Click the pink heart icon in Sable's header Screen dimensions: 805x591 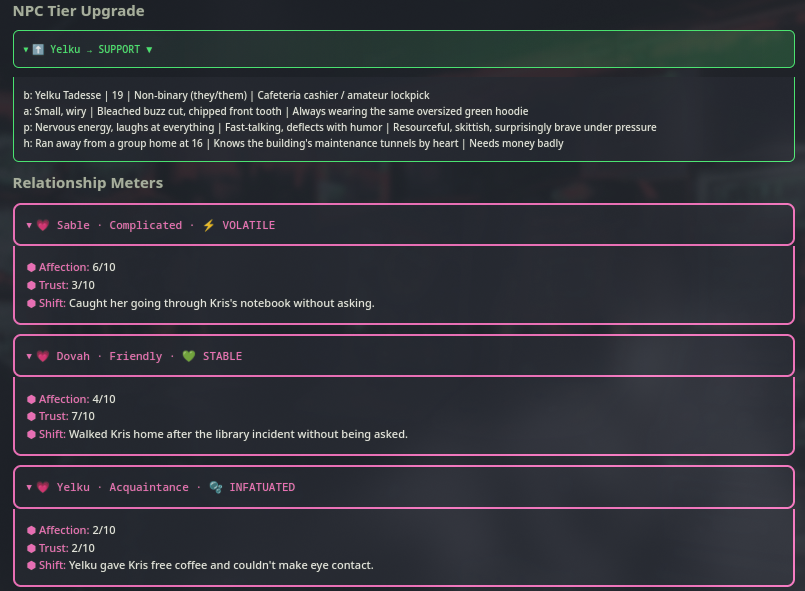(x=42, y=225)
